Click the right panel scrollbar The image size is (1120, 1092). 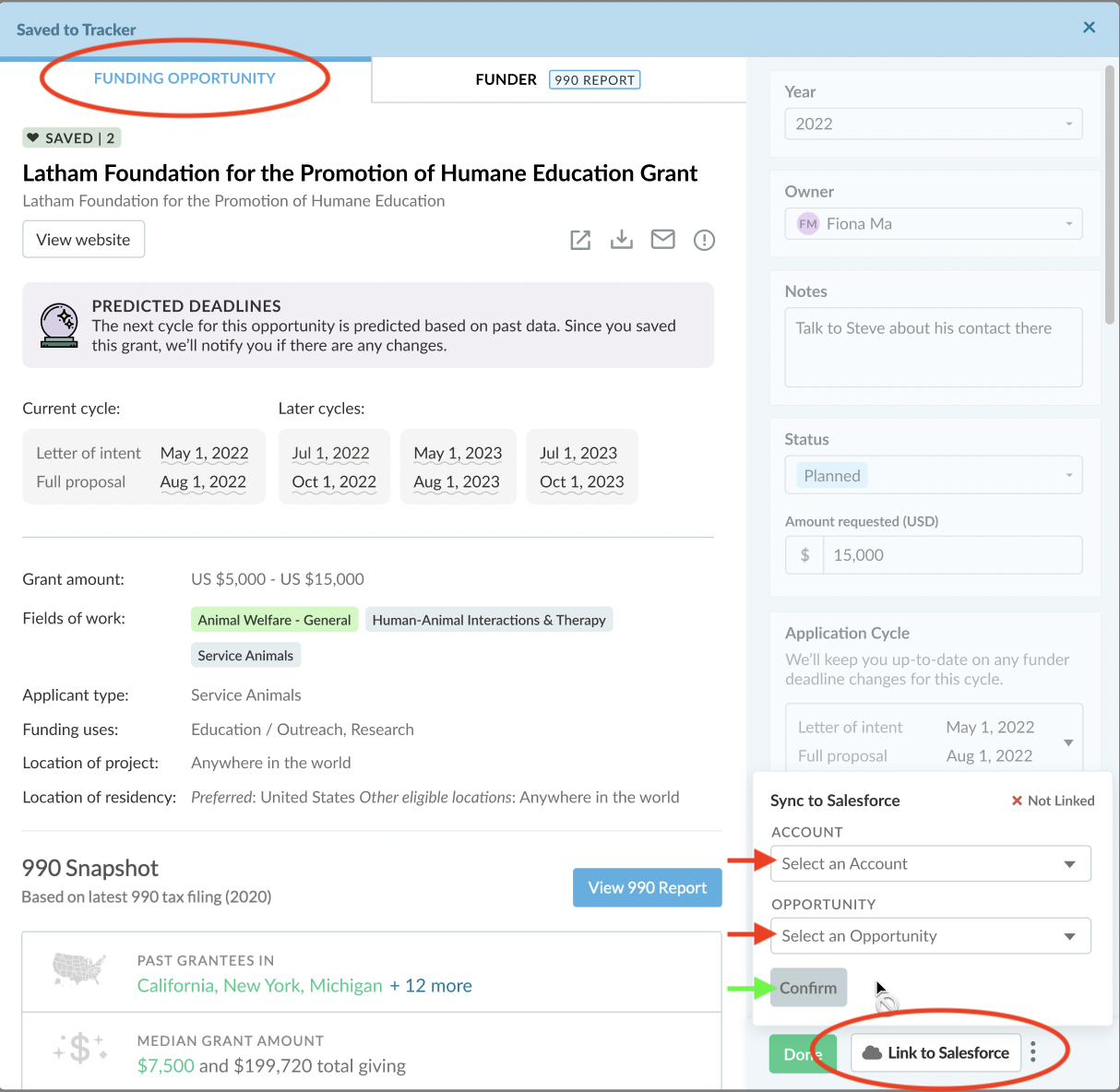click(1110, 194)
